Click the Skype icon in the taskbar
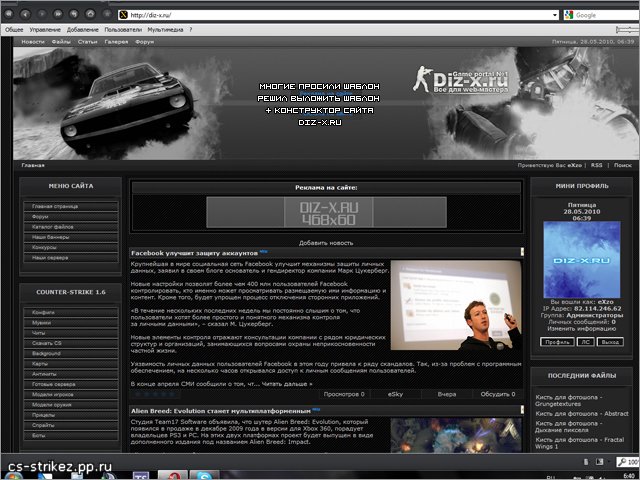Screen dimensions: 640x480 (204, 476)
